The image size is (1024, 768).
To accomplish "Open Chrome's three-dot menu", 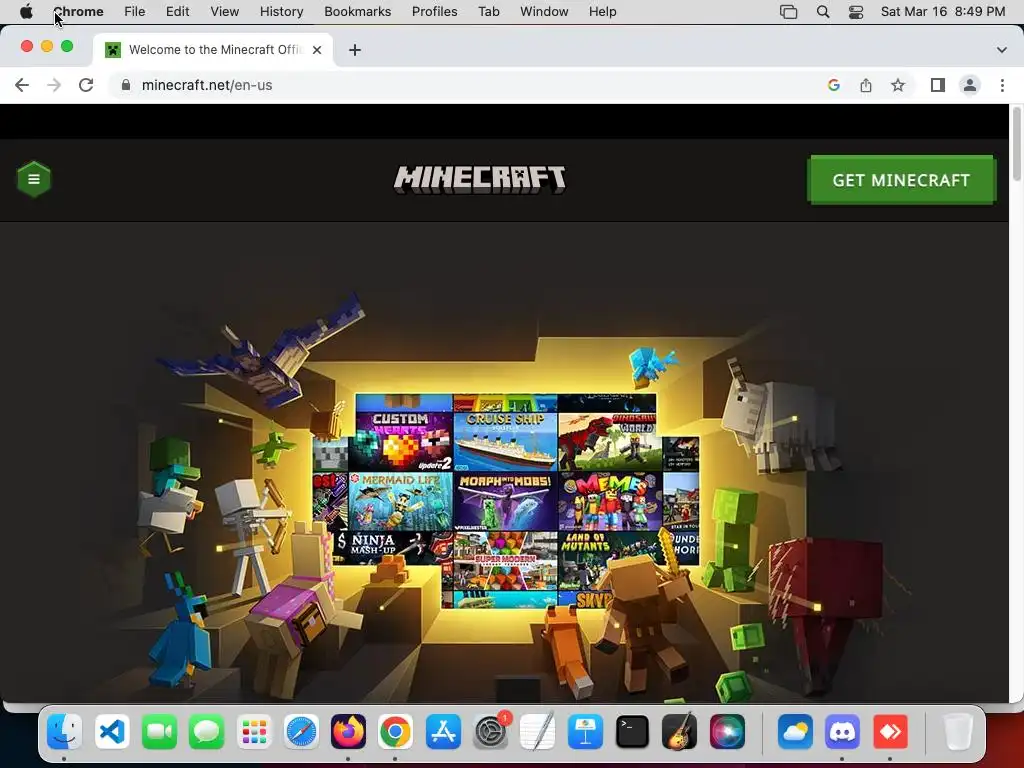I will click(x=1002, y=85).
